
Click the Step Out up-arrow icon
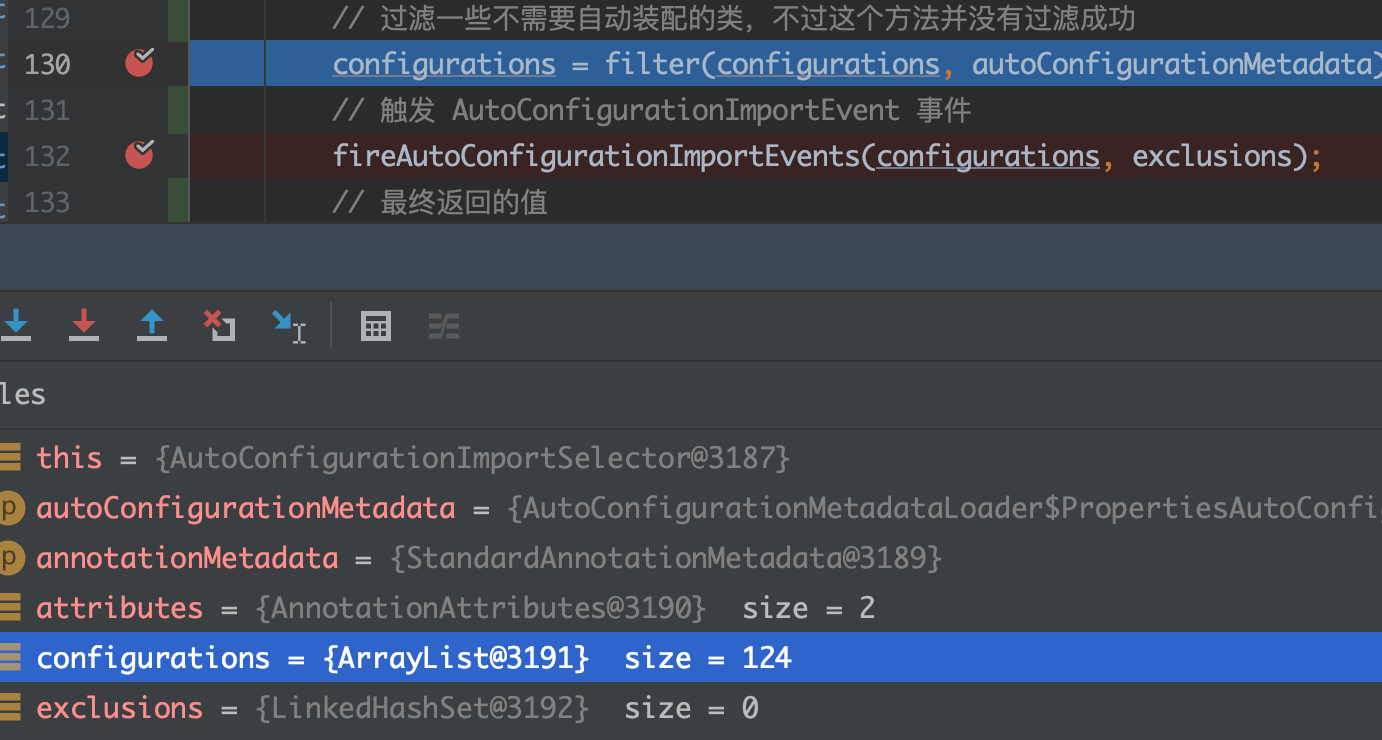point(152,325)
